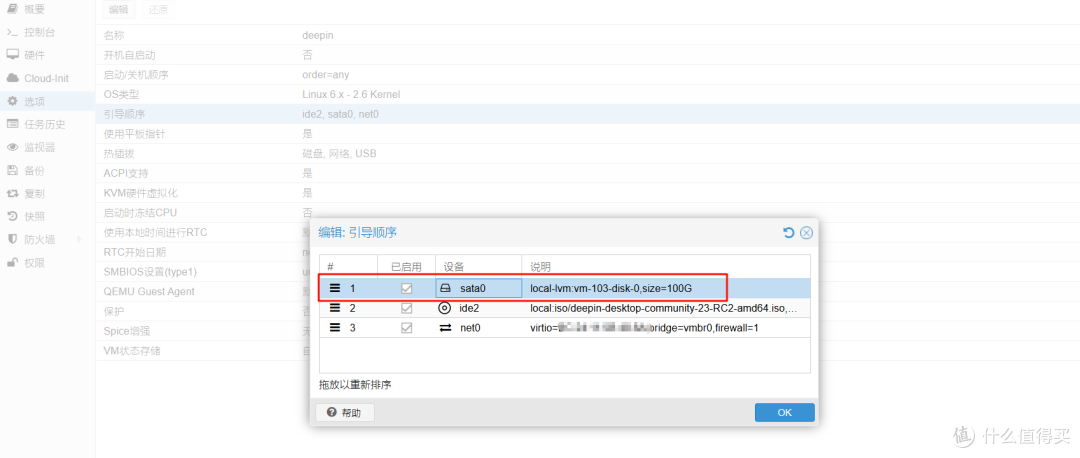Click the 说明 column header
The height and width of the screenshot is (458, 1080).
[665, 267]
